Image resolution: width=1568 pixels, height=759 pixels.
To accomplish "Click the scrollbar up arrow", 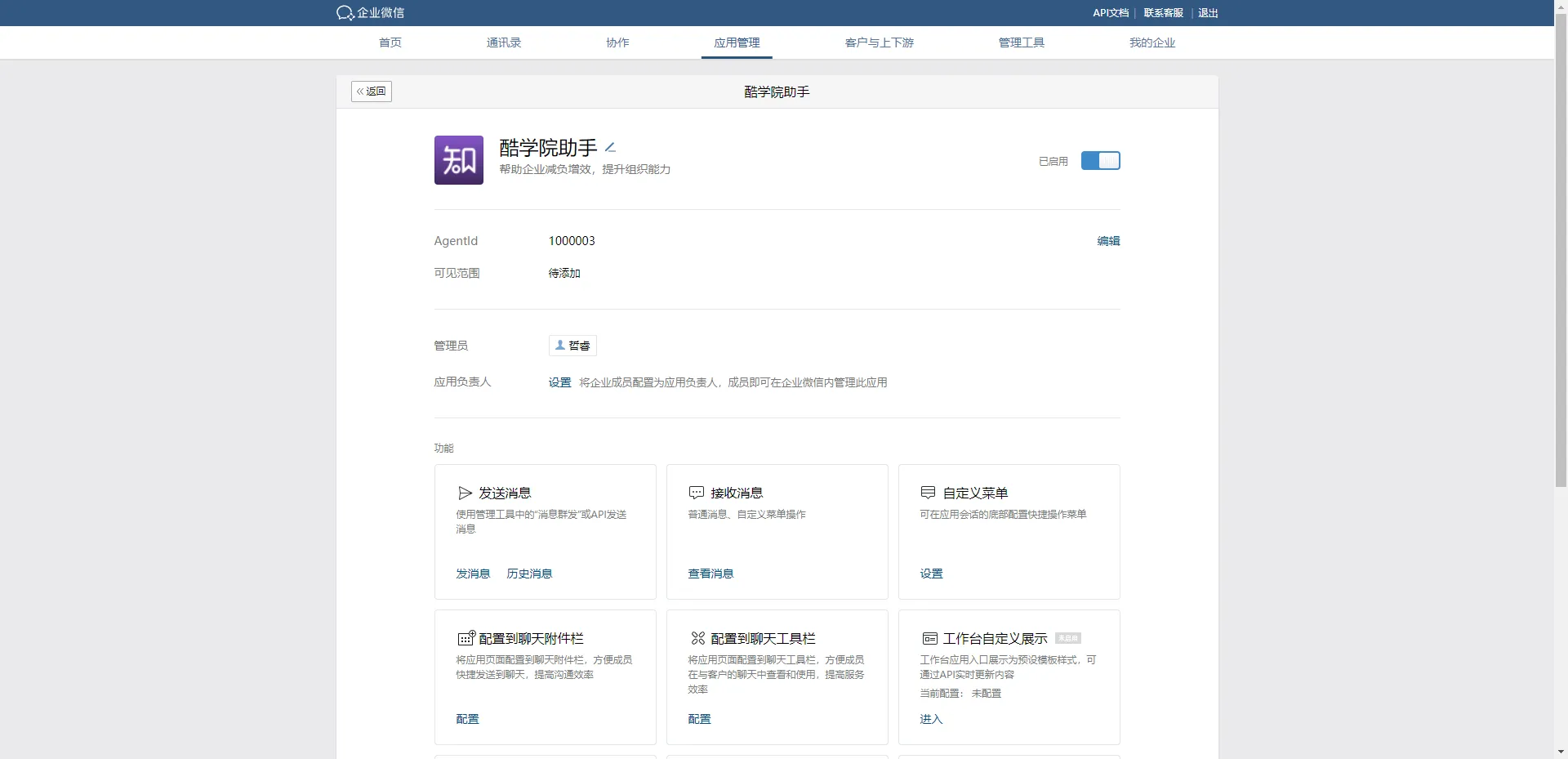I will click(1561, 6).
